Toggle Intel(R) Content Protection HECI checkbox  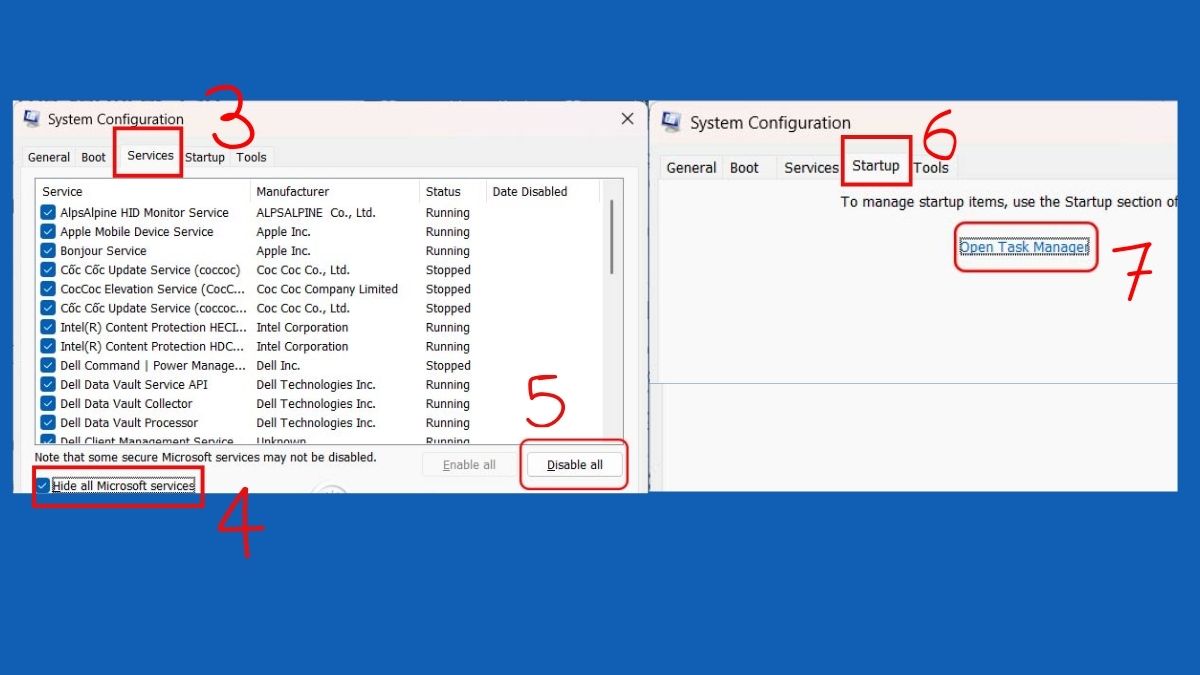pos(47,327)
